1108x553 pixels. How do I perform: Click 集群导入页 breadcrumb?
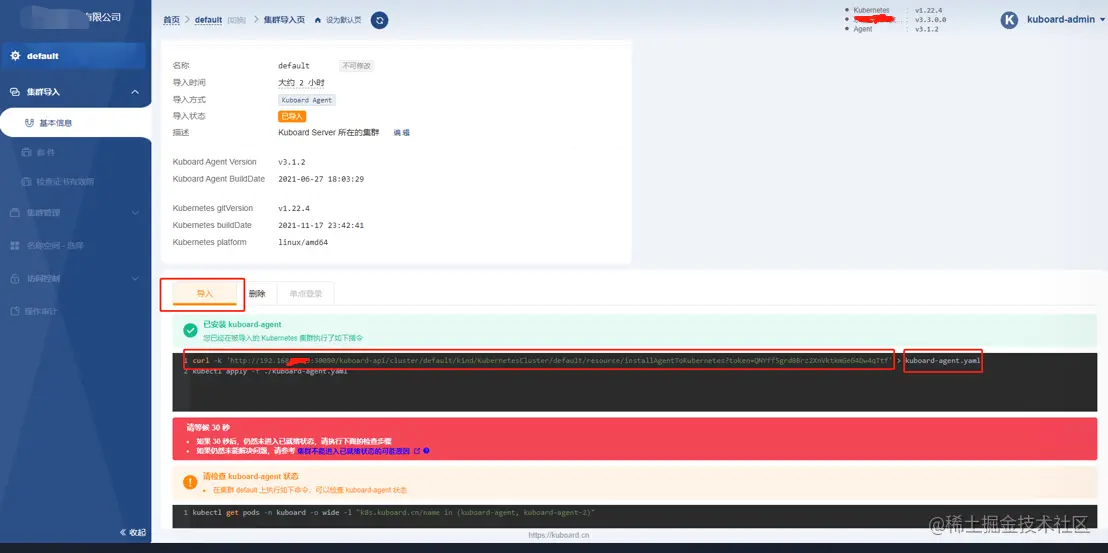coord(286,20)
